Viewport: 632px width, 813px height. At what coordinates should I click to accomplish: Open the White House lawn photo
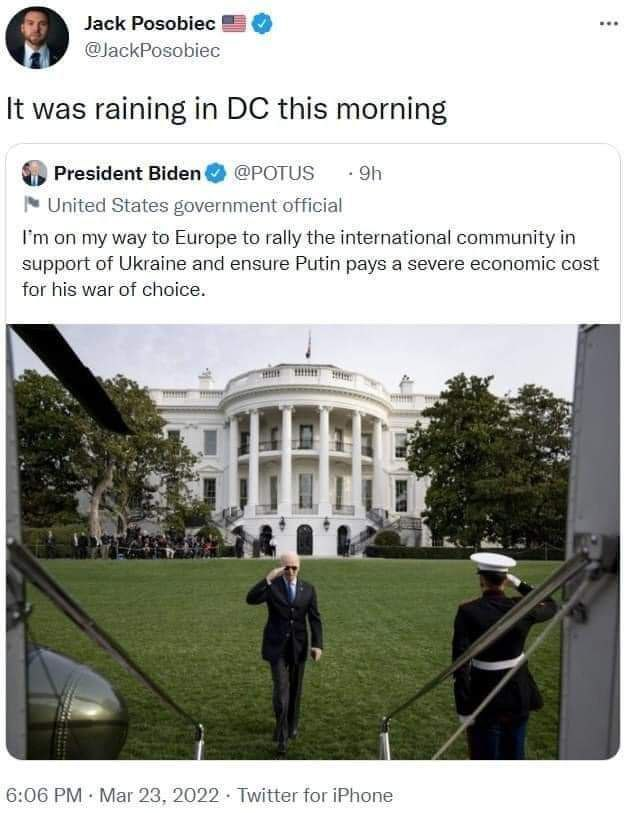pyautogui.click(x=313, y=542)
